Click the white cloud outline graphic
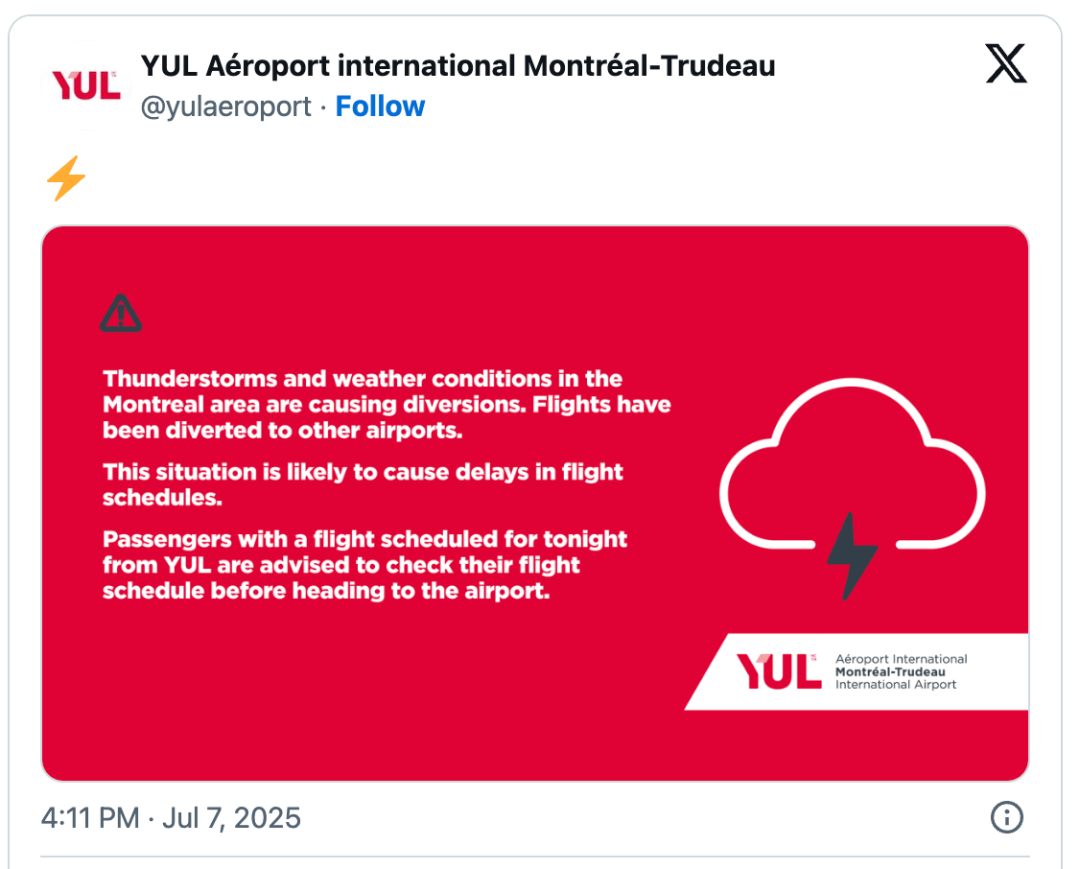Image resolution: width=1080 pixels, height=869 pixels. [852, 463]
